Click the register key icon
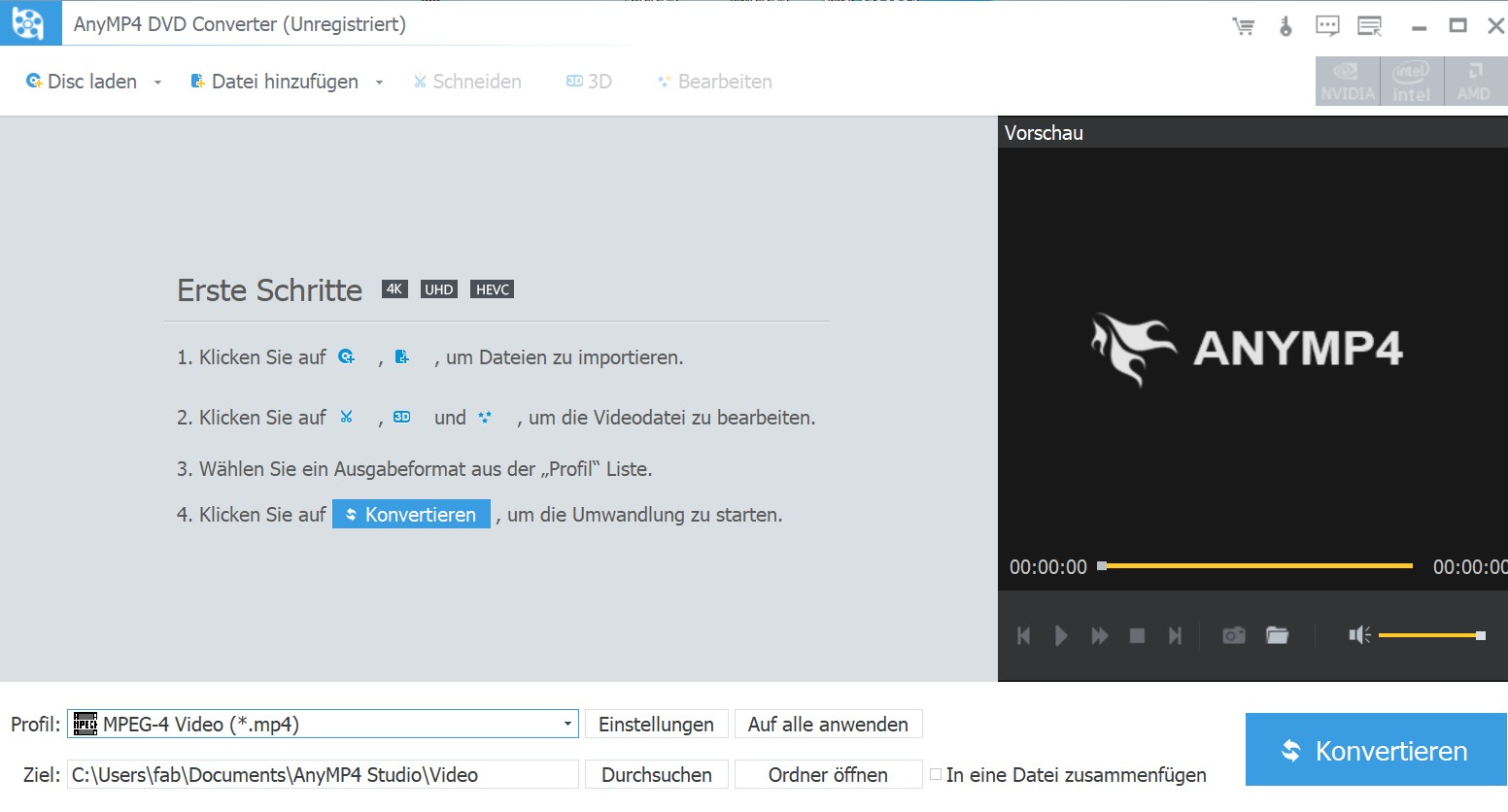The width and height of the screenshot is (1508, 812). coord(1285,26)
